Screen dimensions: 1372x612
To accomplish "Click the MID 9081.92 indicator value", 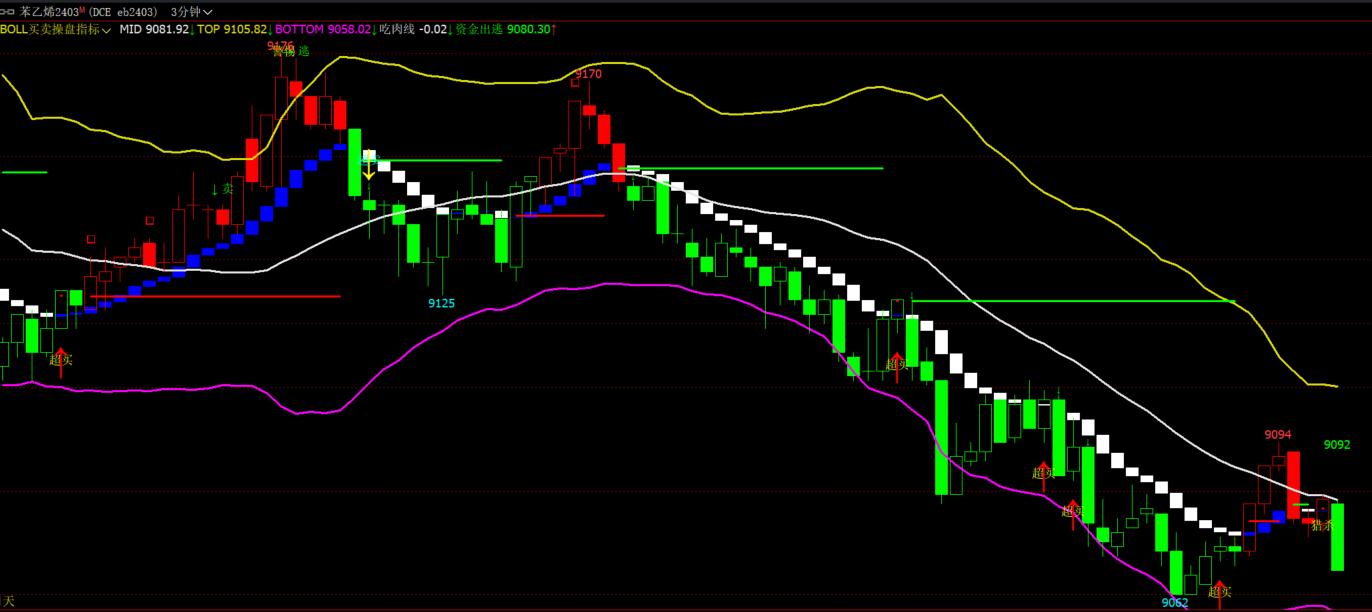I will 154,29.
